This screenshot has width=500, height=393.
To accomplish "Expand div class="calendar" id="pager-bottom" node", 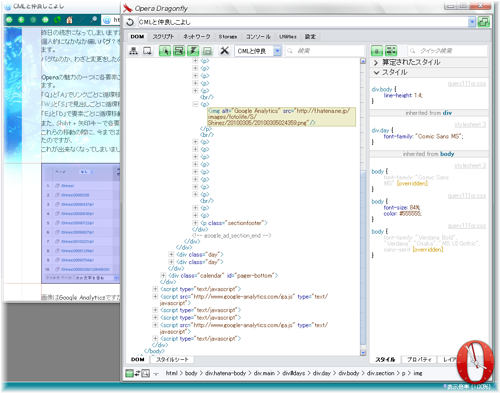I will (x=163, y=275).
